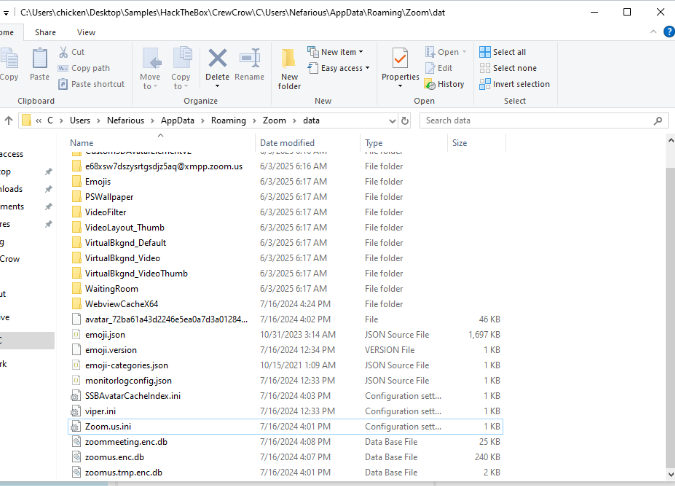Click the Rename icon
The height and width of the screenshot is (486, 675).
pyautogui.click(x=250, y=58)
